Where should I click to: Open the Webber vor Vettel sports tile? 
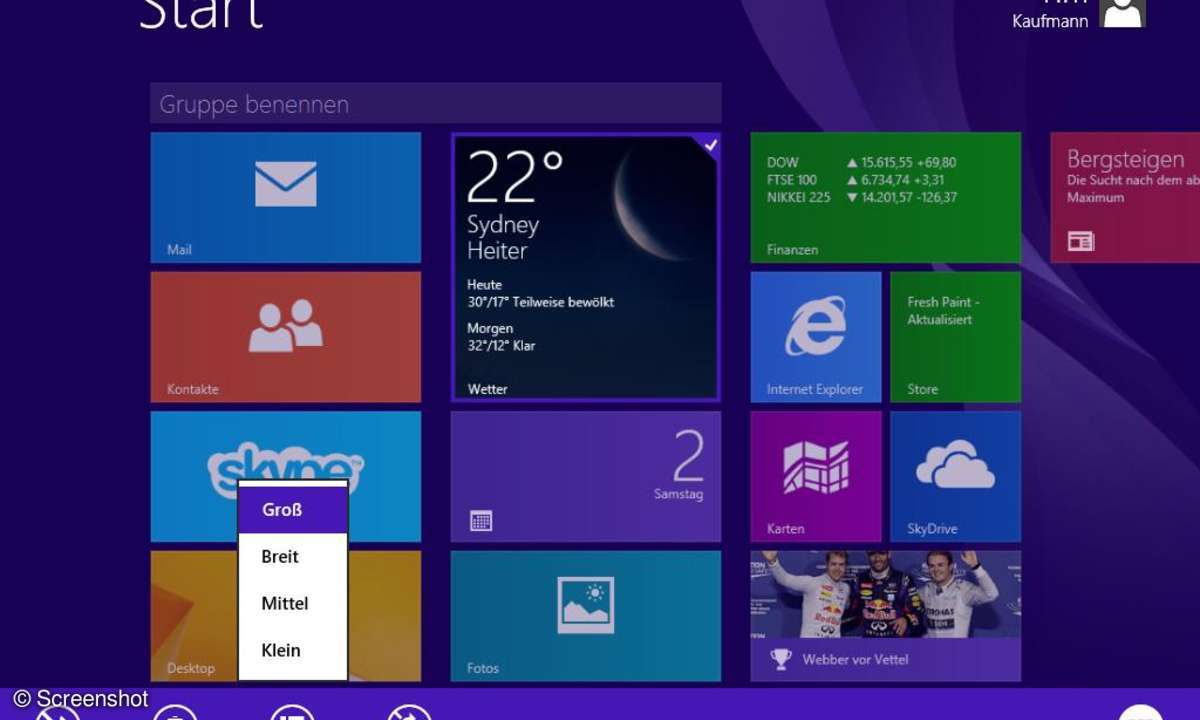click(886, 616)
